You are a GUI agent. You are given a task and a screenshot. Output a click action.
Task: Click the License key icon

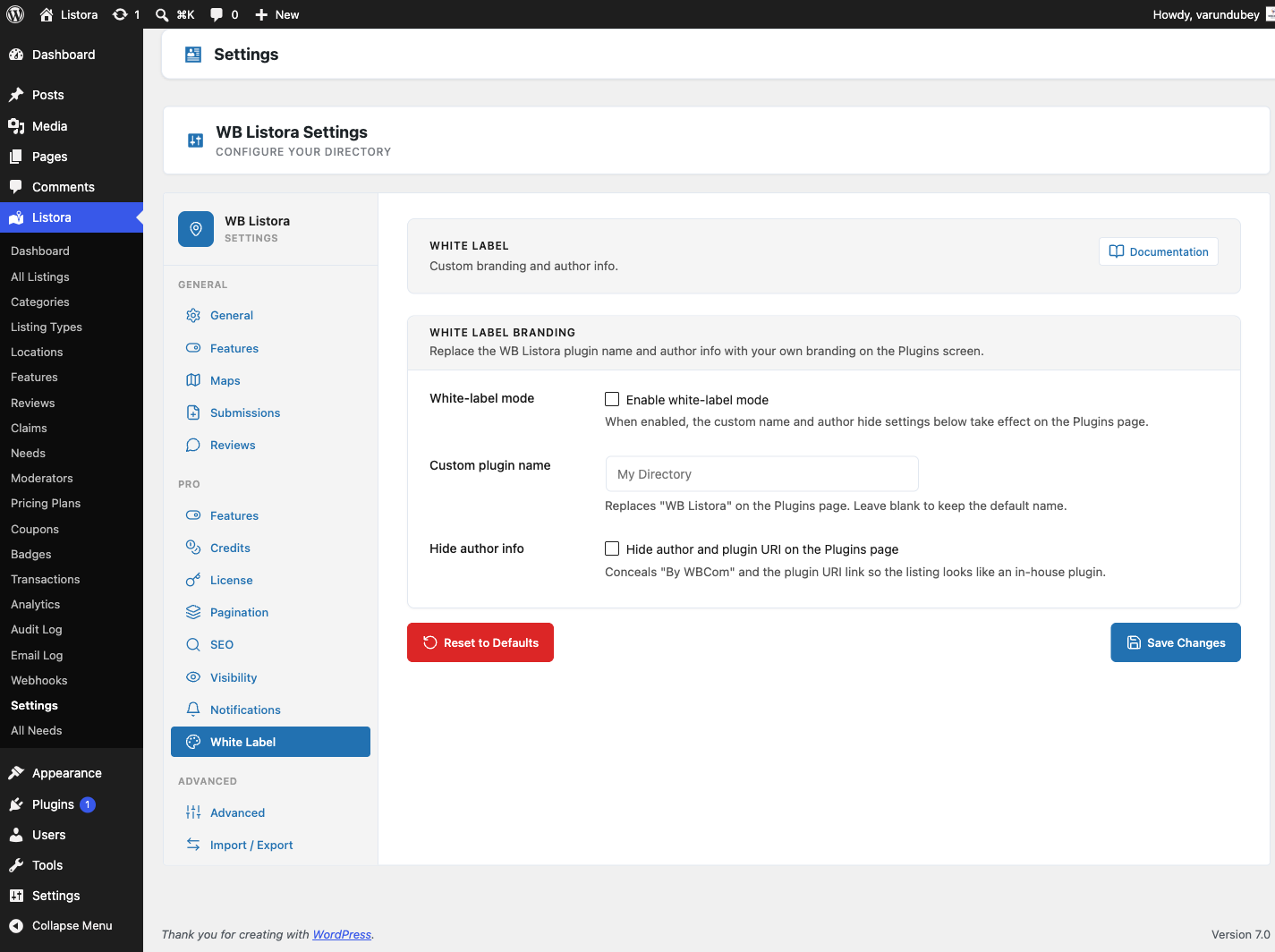pos(193,580)
